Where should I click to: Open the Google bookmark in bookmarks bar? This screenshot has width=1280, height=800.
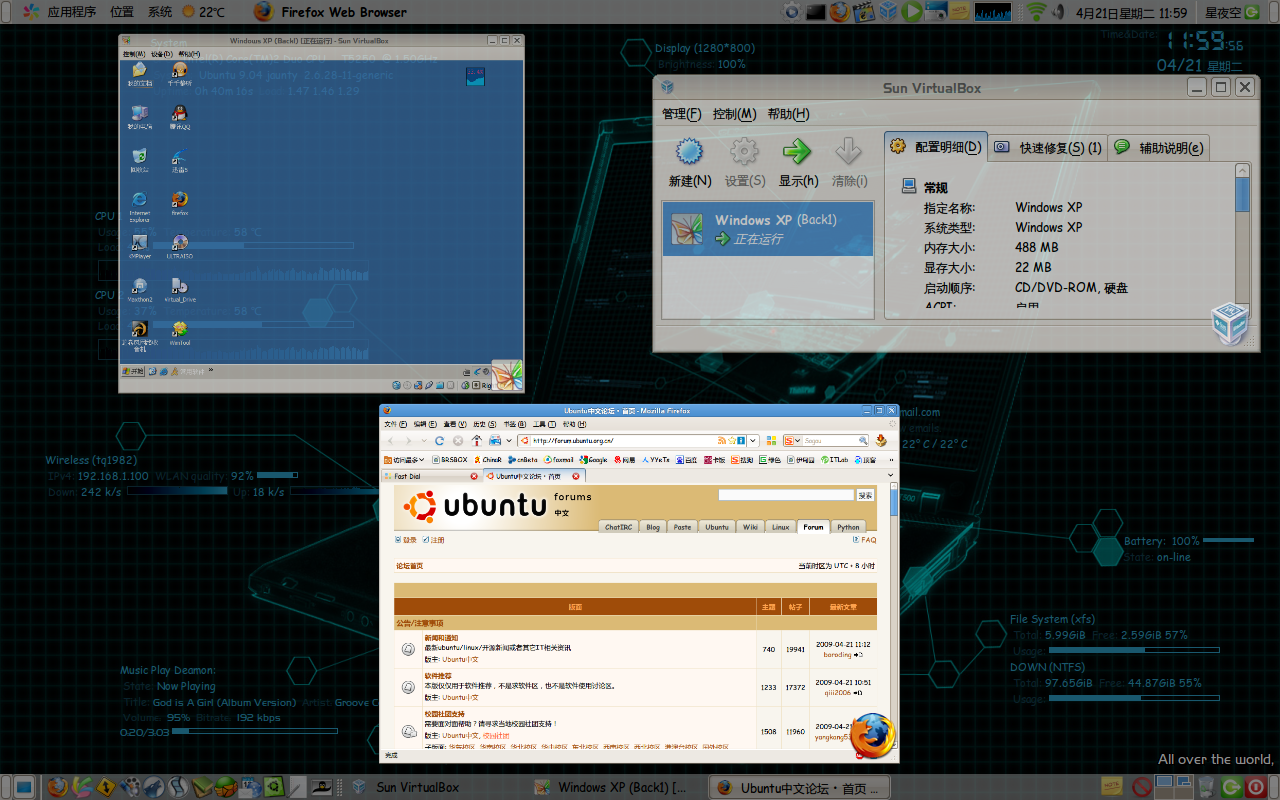(x=593, y=460)
